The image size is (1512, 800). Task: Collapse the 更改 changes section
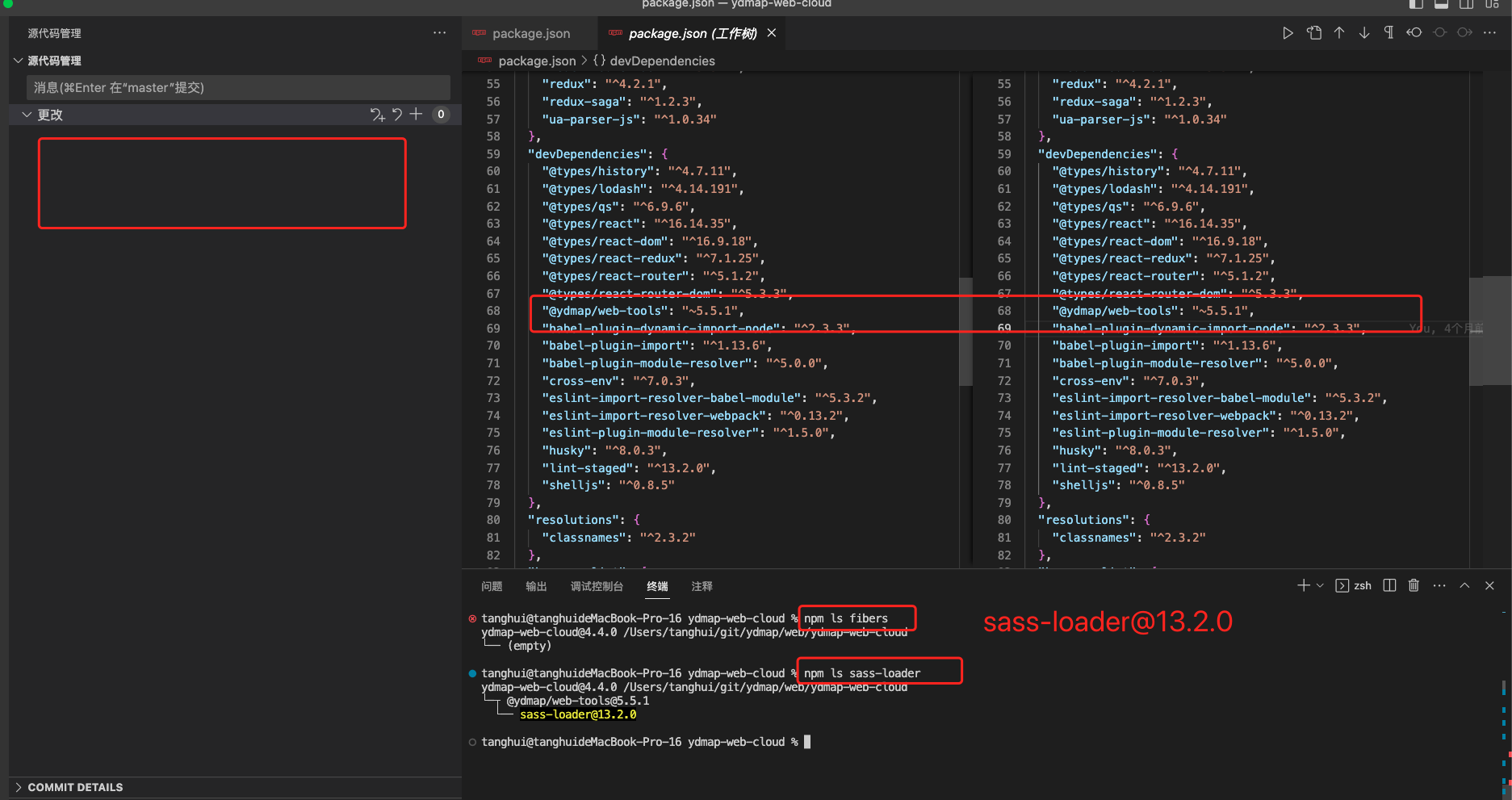(27, 114)
